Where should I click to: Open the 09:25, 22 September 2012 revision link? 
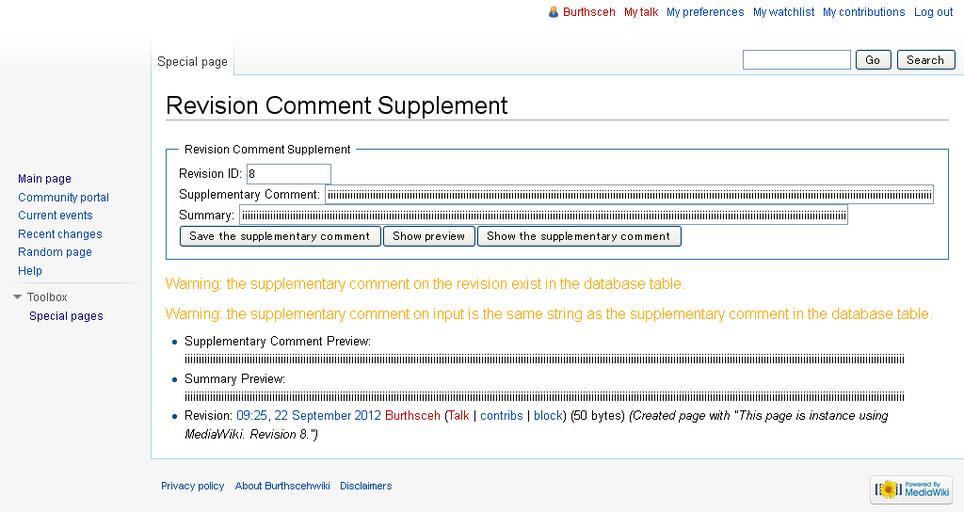[309, 416]
